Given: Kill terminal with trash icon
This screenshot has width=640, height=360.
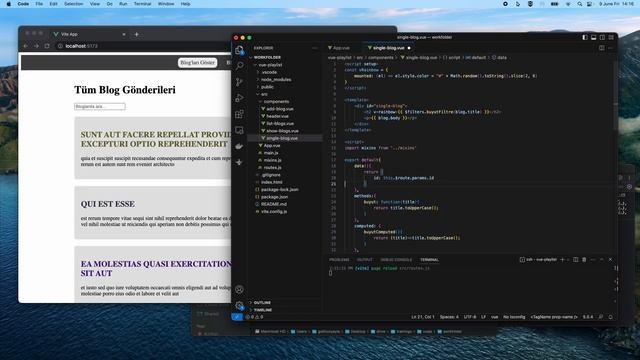Looking at the screenshot, I should (x=584, y=260).
